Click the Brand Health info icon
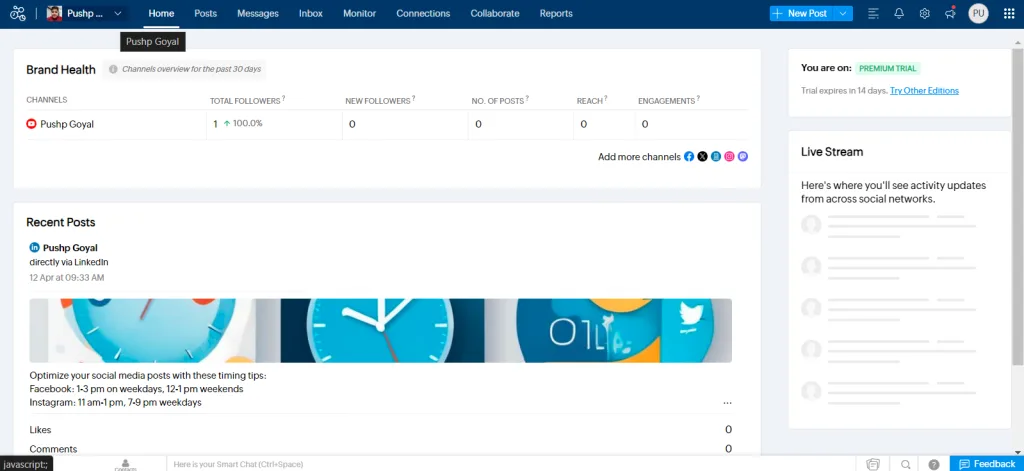This screenshot has width=1024, height=471. click(113, 69)
